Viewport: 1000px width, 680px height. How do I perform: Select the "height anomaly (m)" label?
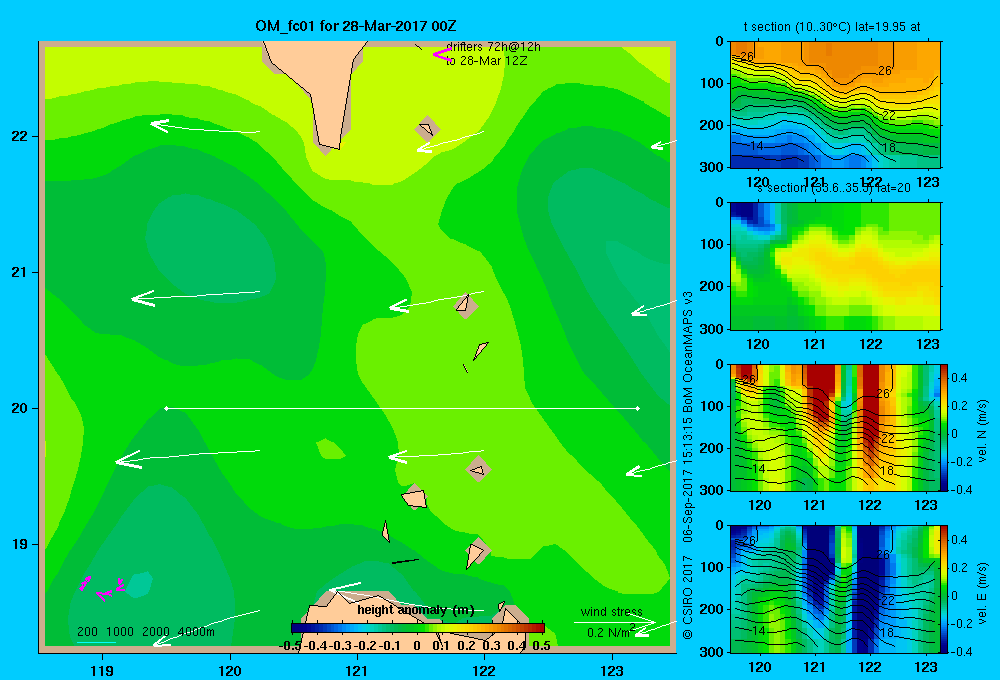pos(416,610)
